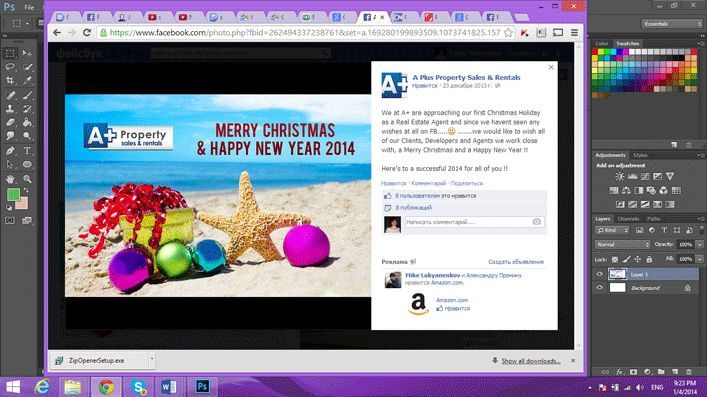Select the Lasso tool
The image size is (707, 397).
click(x=10, y=67)
